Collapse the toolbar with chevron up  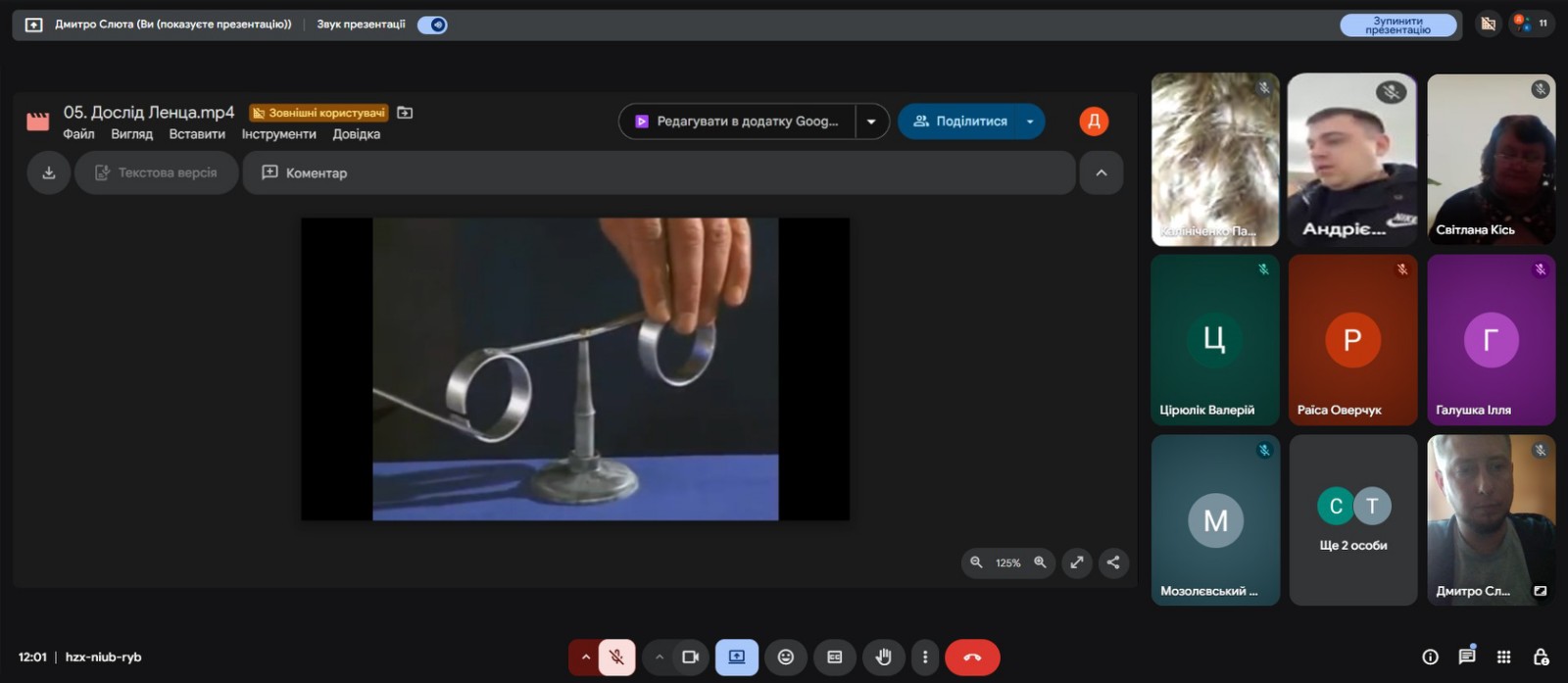coord(1101,172)
